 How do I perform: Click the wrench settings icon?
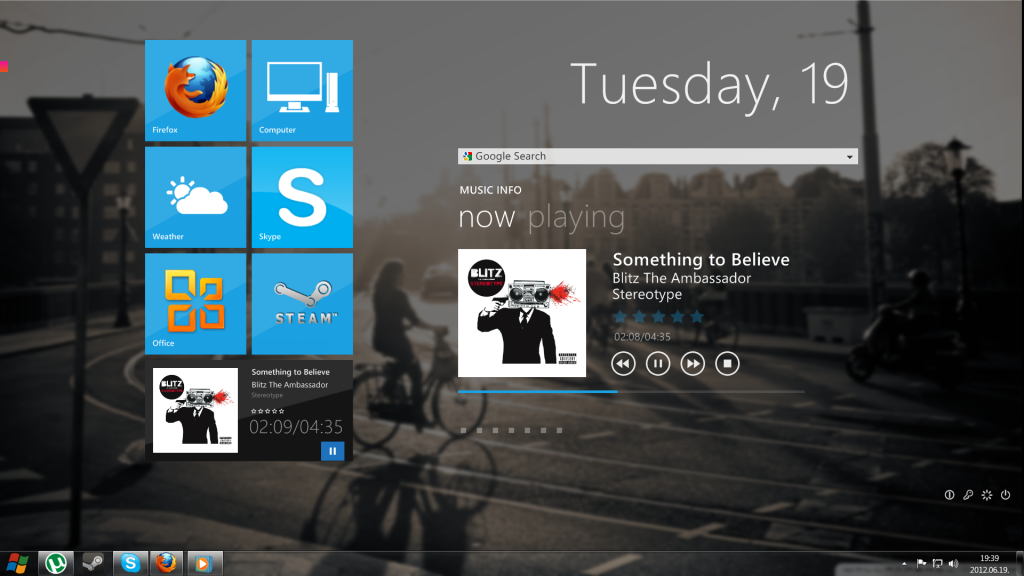[968, 495]
